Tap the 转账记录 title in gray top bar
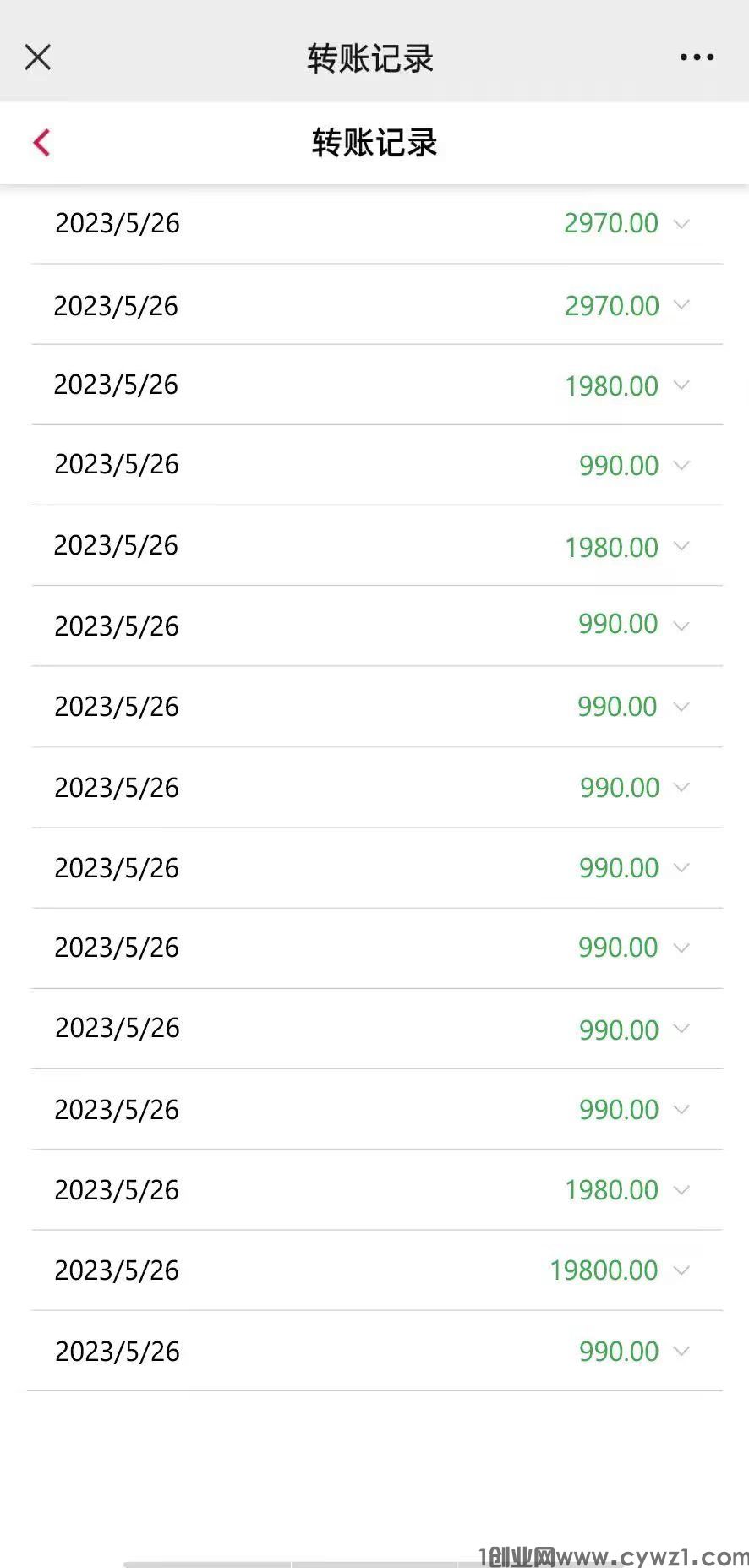The height and width of the screenshot is (1568, 749). click(370, 58)
